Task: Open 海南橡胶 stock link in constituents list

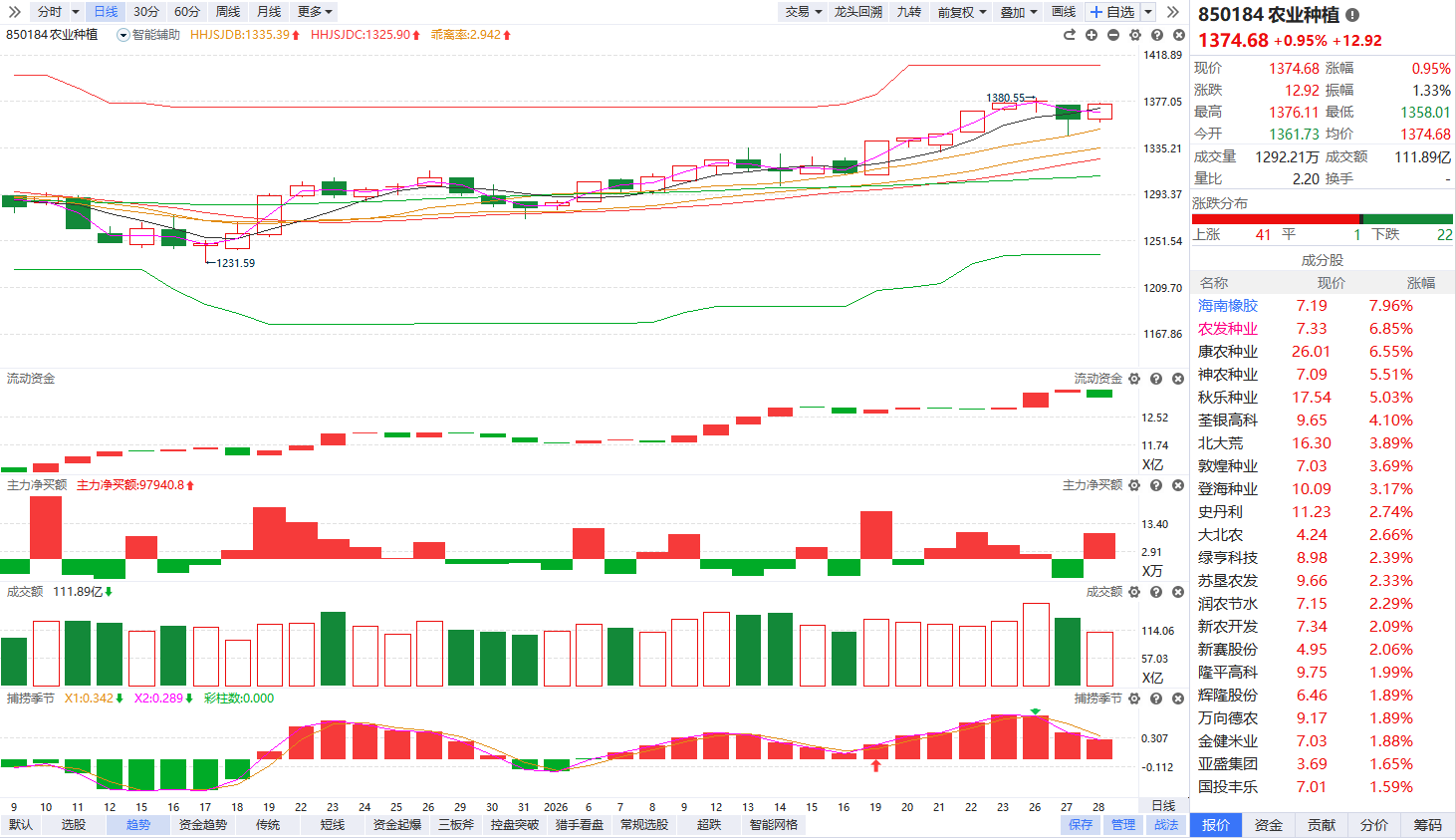Action: tap(1228, 306)
